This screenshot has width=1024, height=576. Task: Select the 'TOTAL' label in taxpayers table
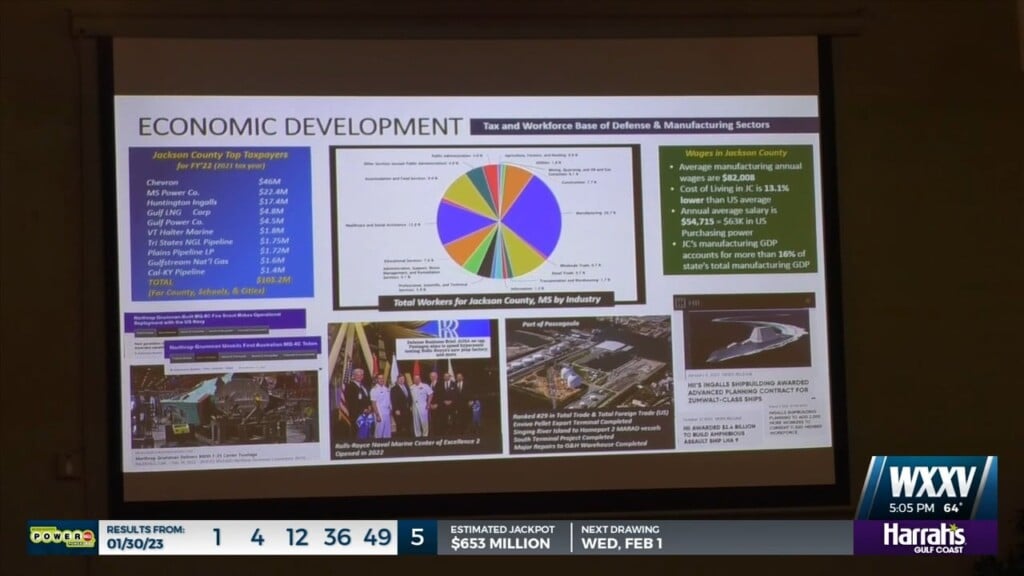tap(161, 282)
